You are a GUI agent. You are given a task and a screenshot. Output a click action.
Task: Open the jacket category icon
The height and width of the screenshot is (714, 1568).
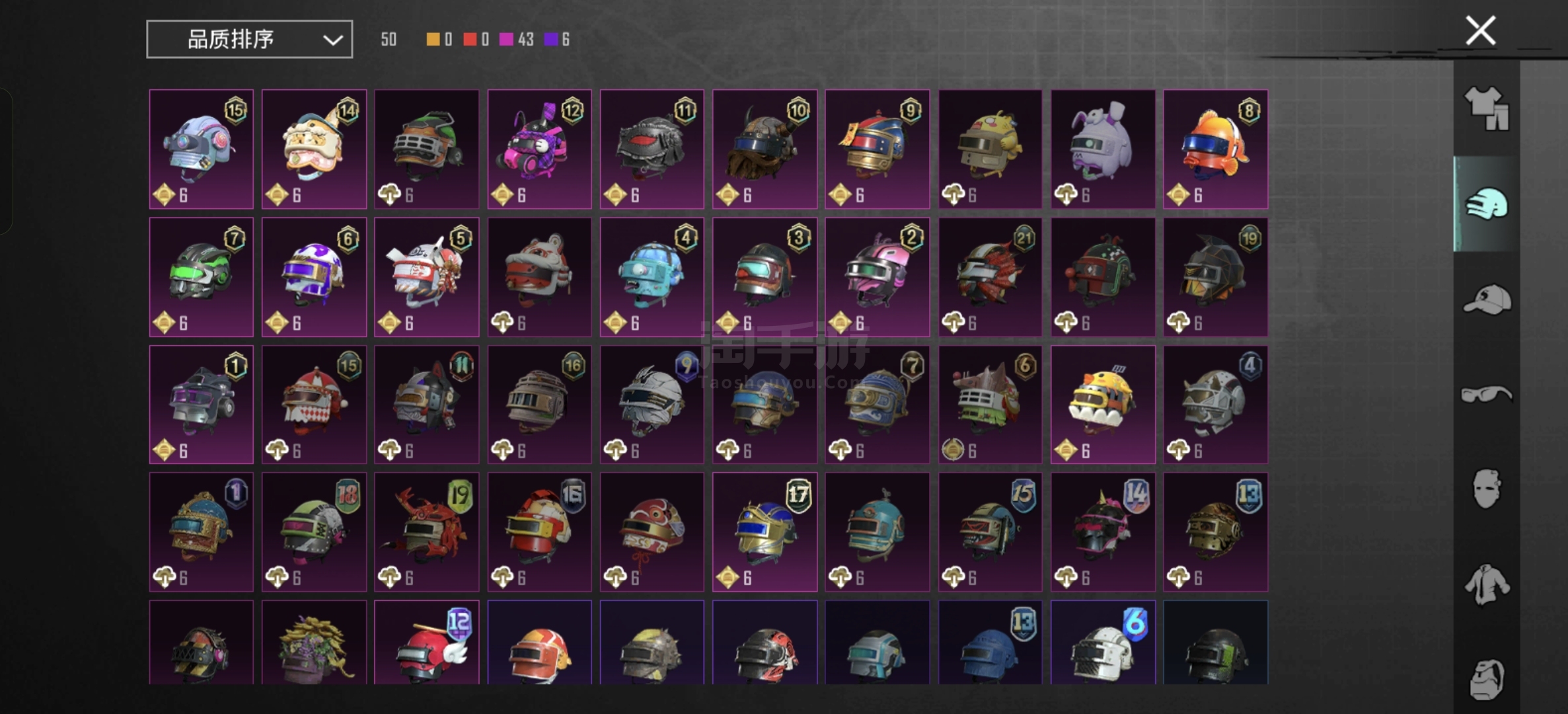(x=1487, y=584)
